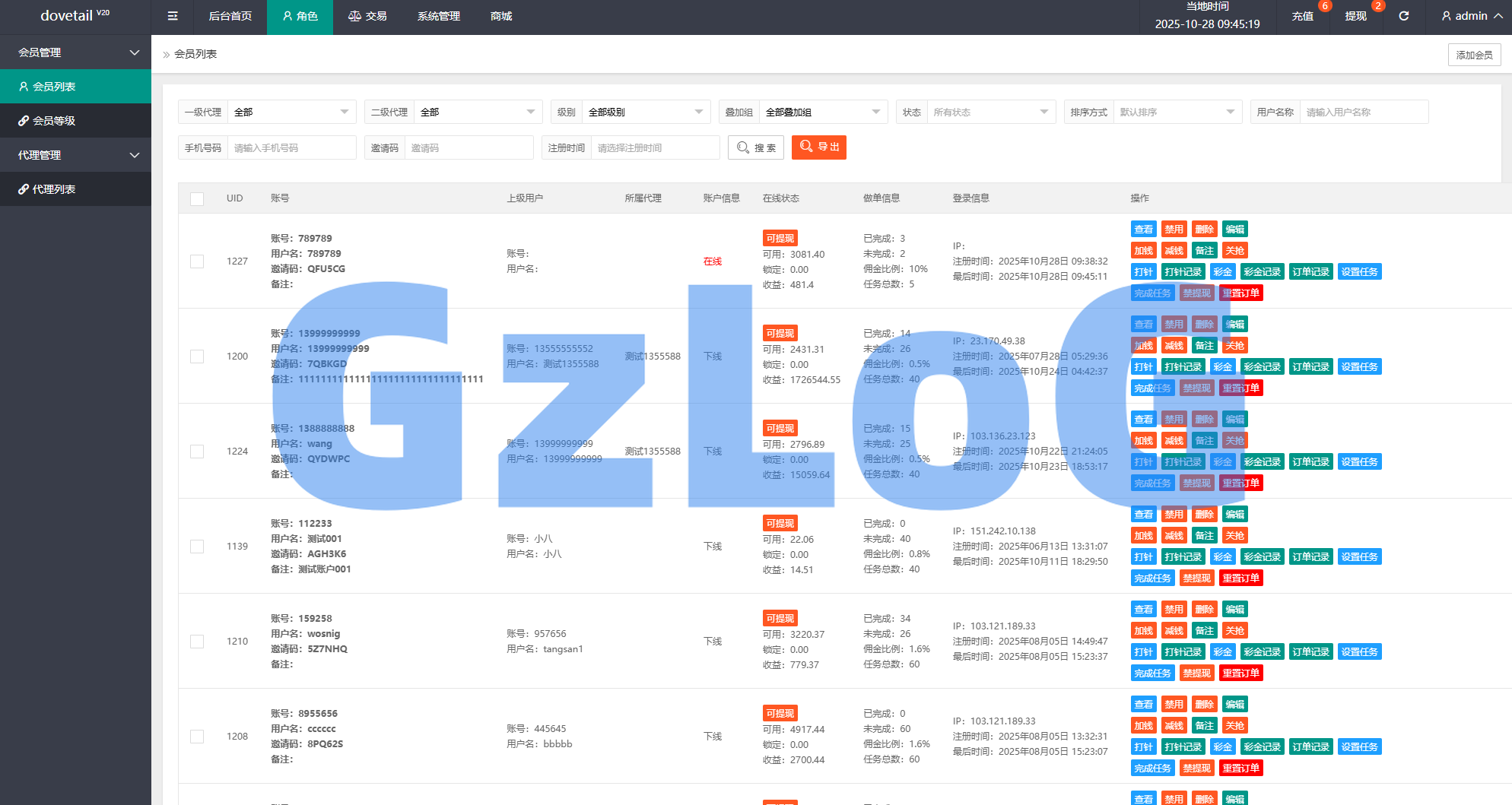Open 代理列表 in the sidebar
The height and width of the screenshot is (805, 1512).
[75, 189]
